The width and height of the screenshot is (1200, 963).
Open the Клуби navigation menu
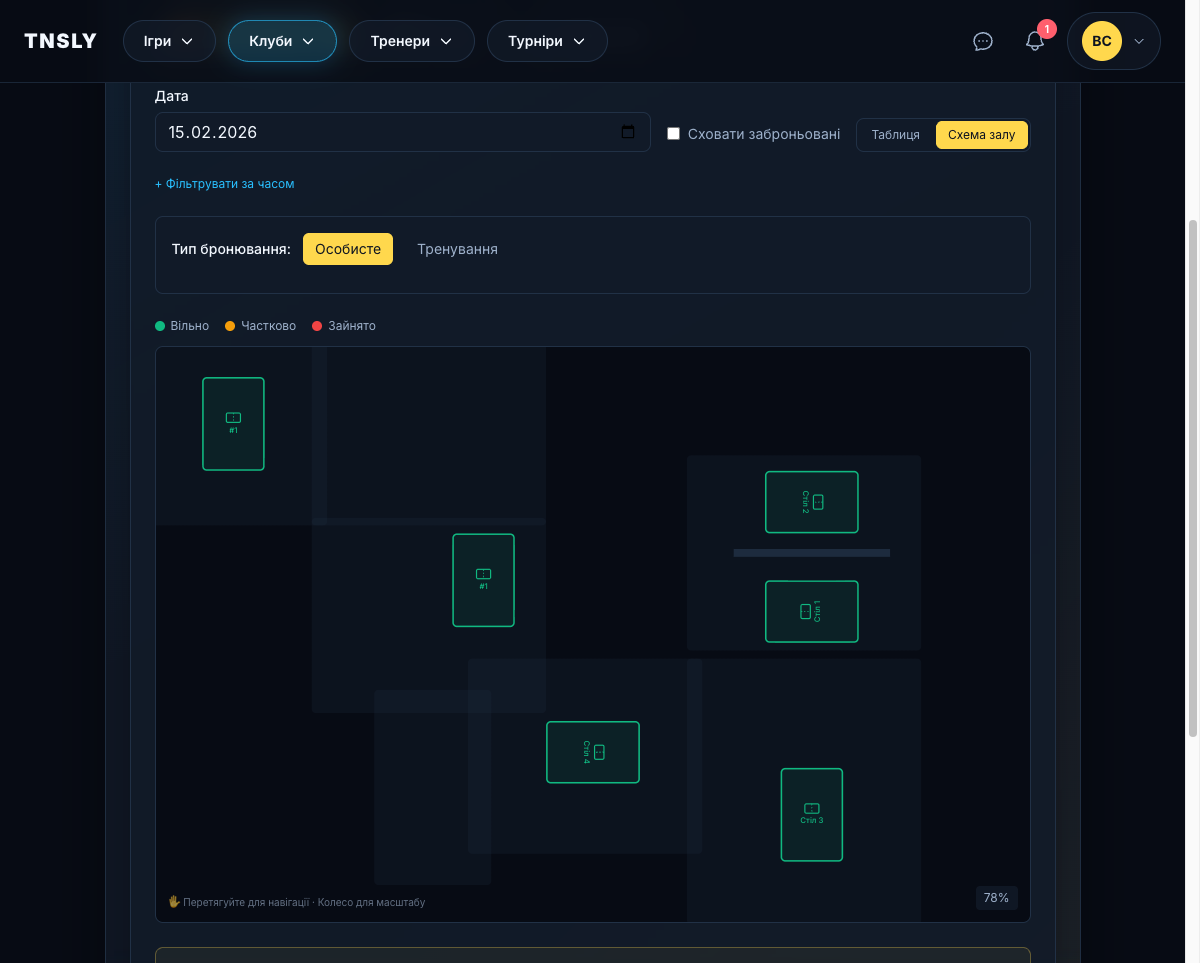click(x=282, y=41)
